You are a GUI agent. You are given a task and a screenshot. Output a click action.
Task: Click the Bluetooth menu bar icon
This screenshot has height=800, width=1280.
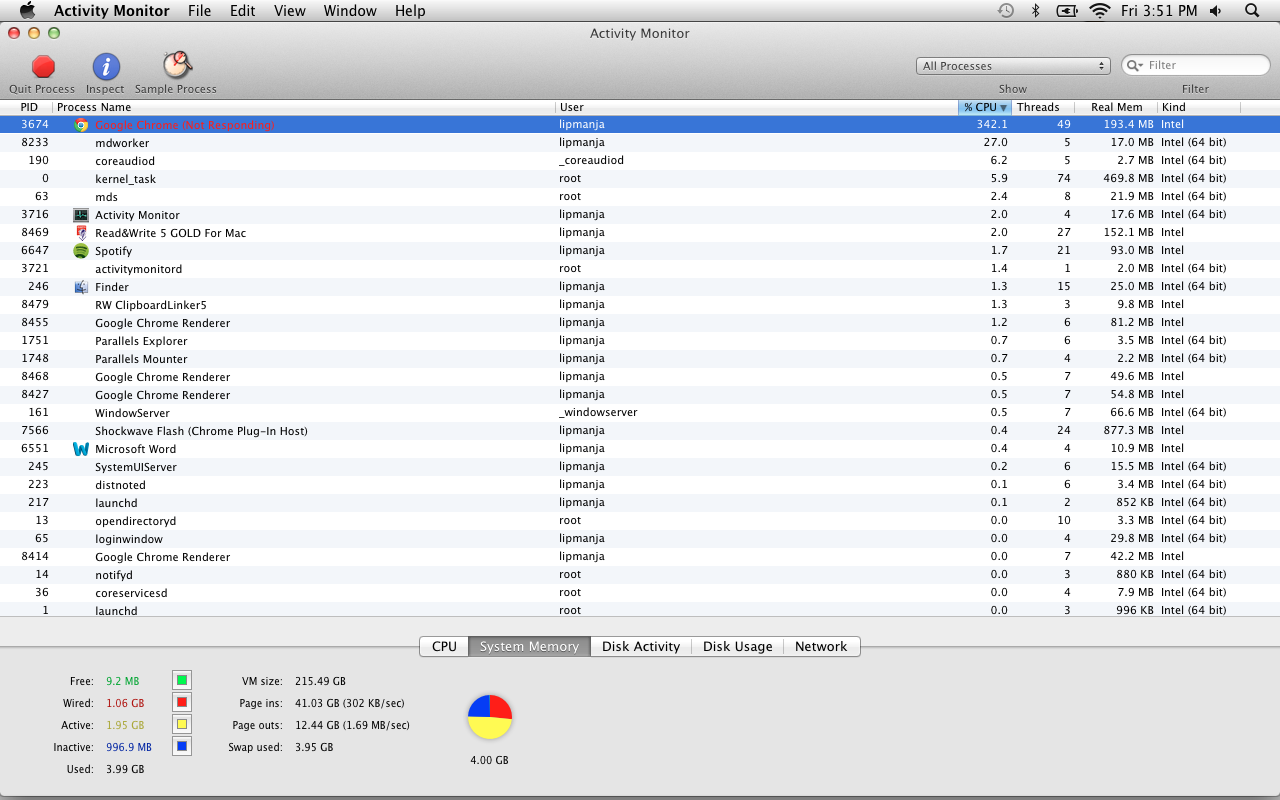click(1036, 10)
